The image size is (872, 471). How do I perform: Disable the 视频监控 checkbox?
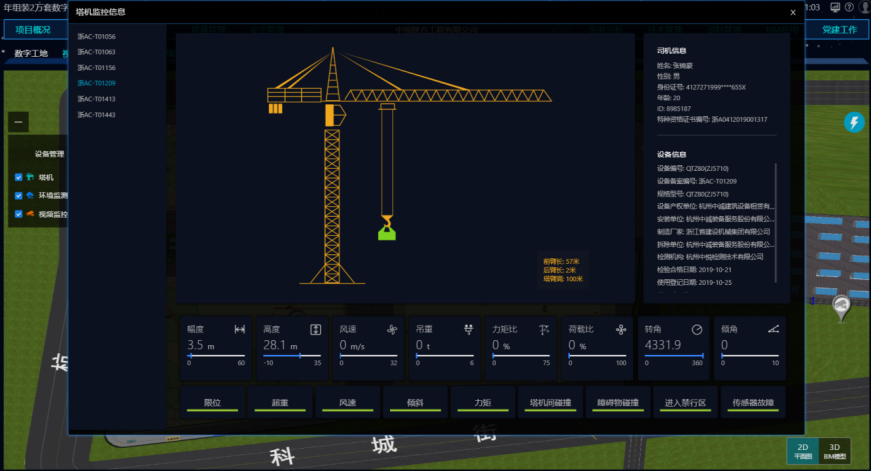pos(19,214)
